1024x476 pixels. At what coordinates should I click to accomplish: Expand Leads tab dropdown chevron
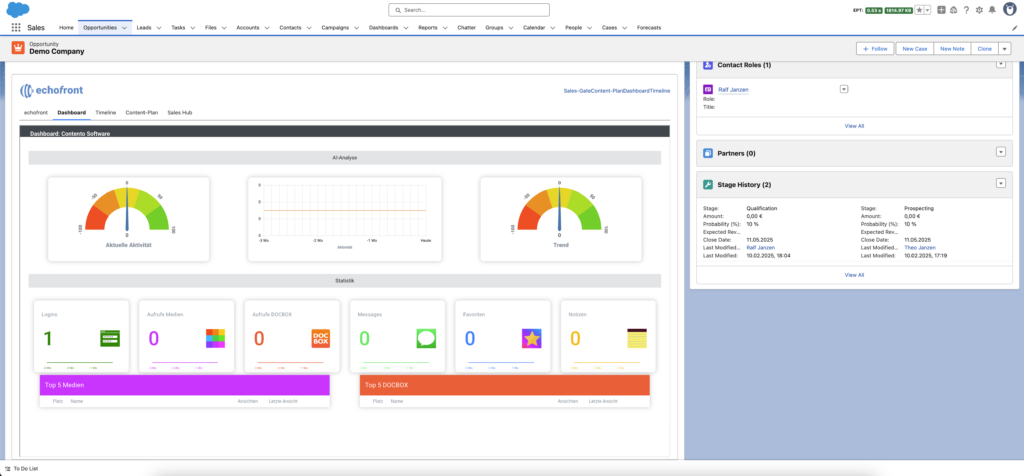159,28
